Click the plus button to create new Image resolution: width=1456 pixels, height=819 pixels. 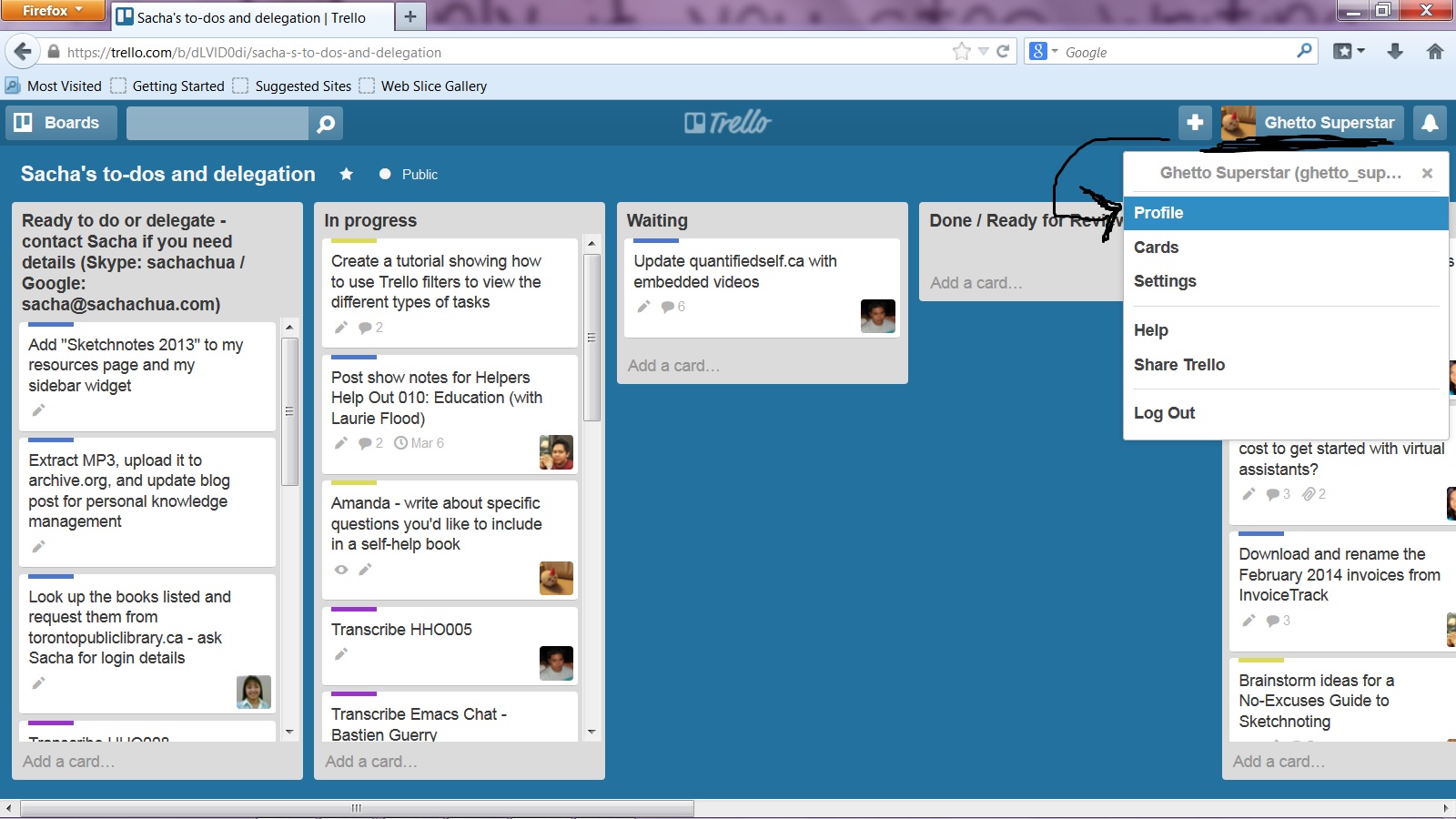click(x=1196, y=123)
